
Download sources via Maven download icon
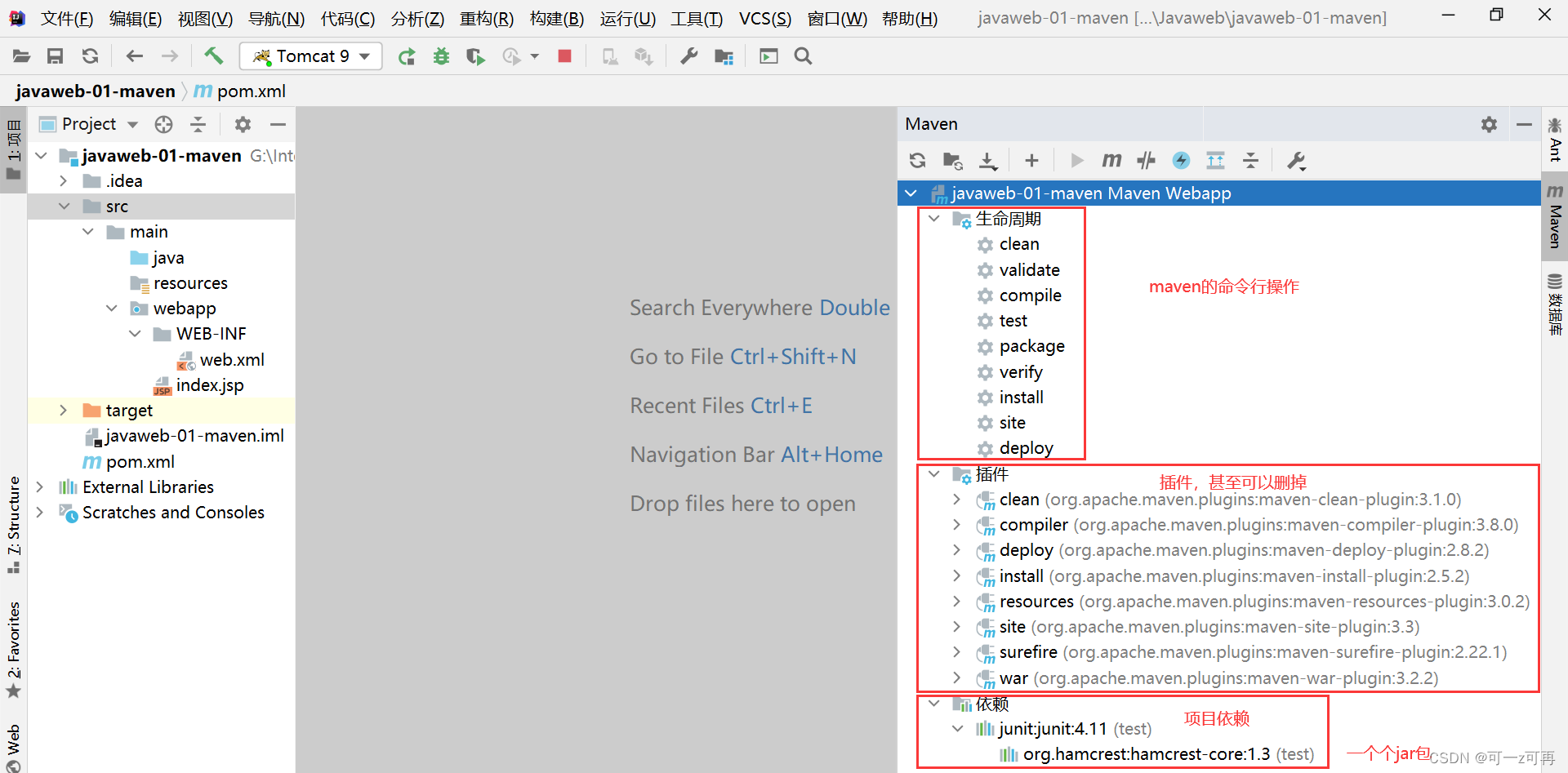click(988, 160)
